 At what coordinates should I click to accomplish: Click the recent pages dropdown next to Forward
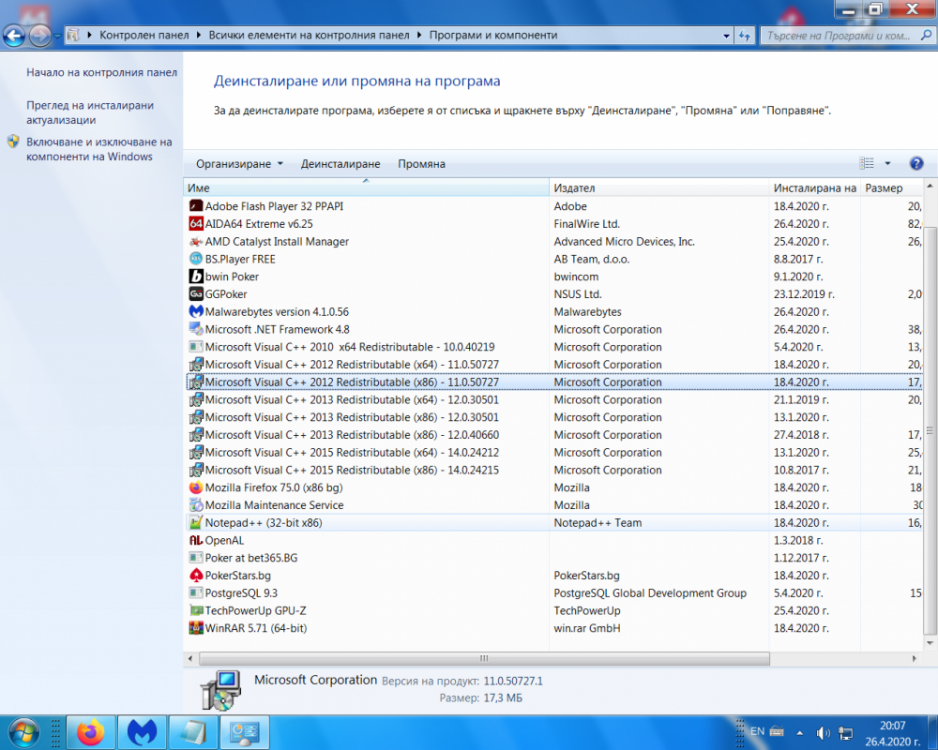coord(57,36)
